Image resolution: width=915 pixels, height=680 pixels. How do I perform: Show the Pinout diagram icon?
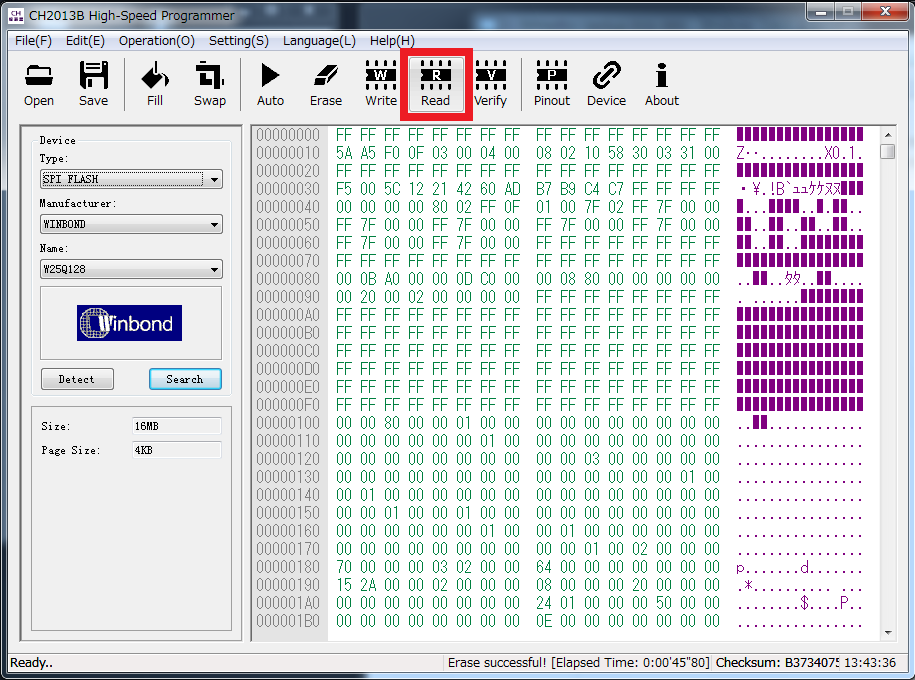click(x=551, y=84)
